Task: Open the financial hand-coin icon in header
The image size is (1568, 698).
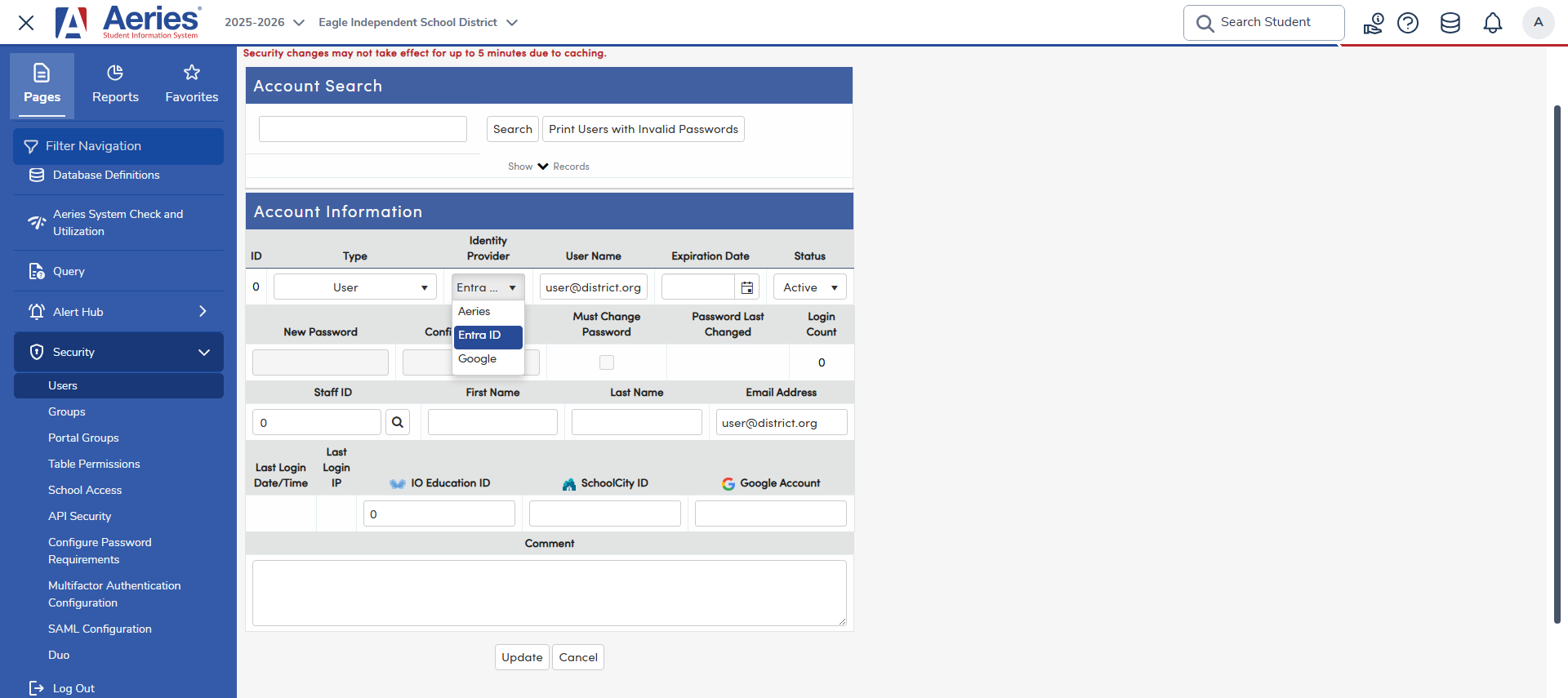Action: [1373, 23]
